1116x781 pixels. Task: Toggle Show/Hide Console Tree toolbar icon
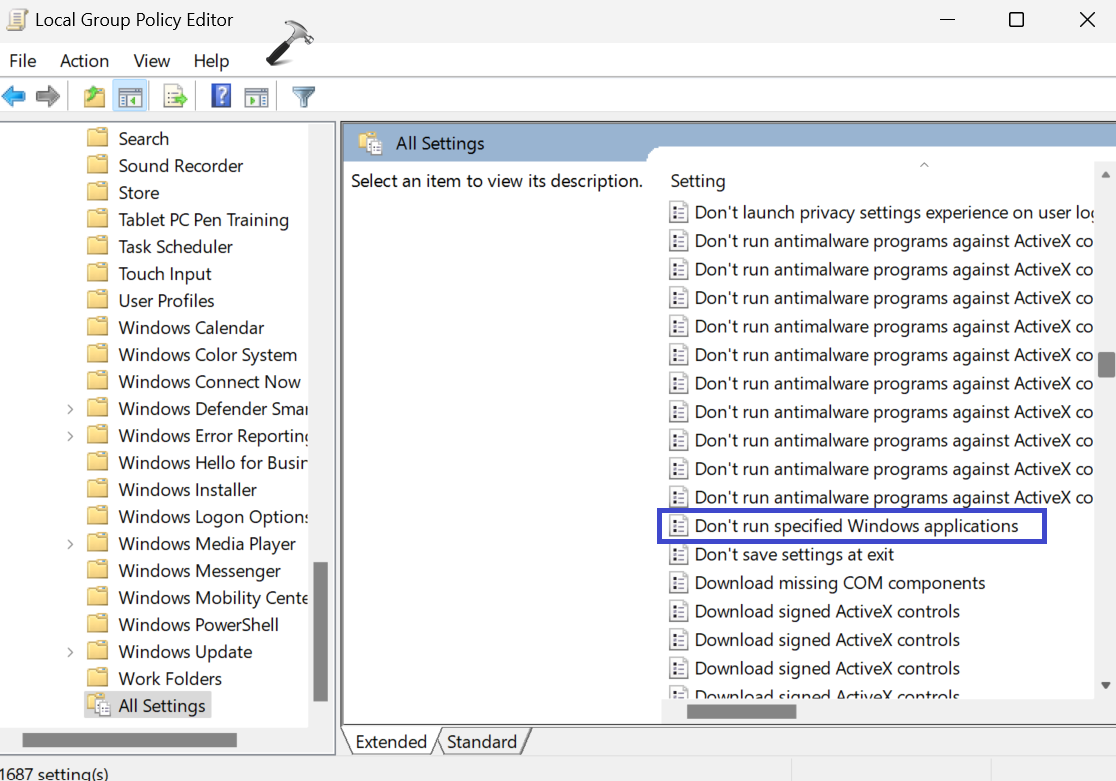[x=130, y=96]
